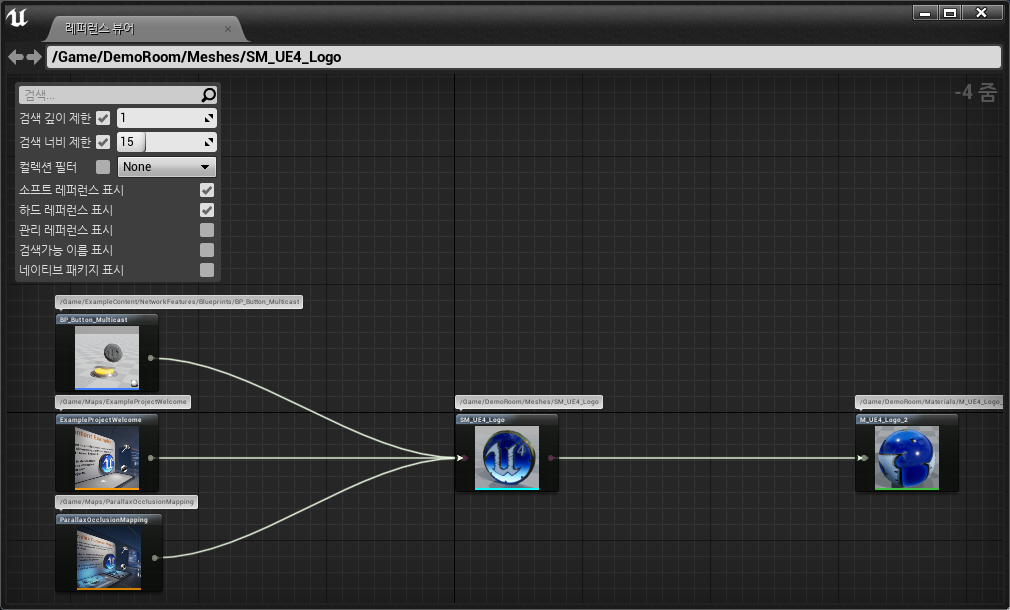Toggle 검색 너비 제한 checkbox
1010x610 pixels.
tap(103, 142)
